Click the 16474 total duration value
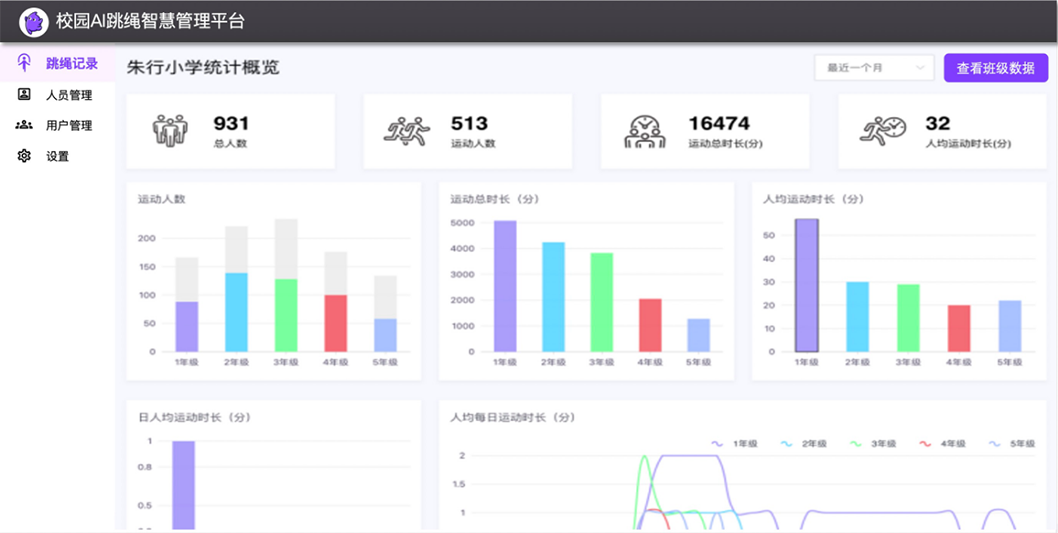1058x533 pixels. pos(719,123)
